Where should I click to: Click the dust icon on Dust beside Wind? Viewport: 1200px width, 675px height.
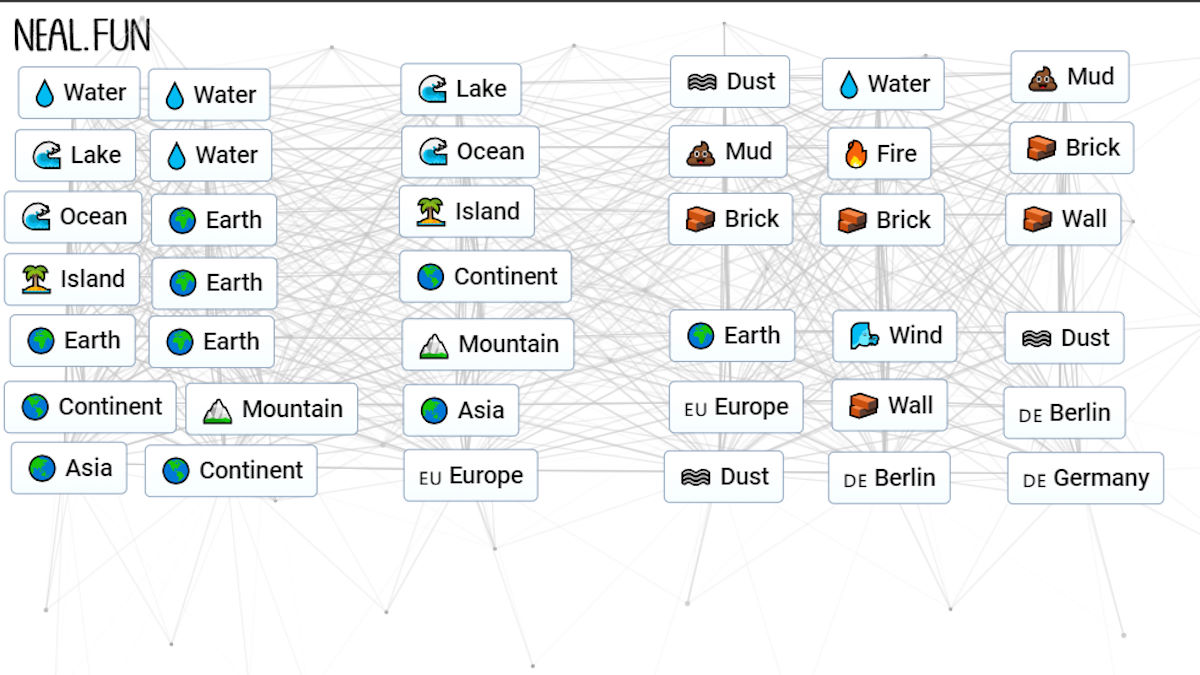click(1036, 339)
